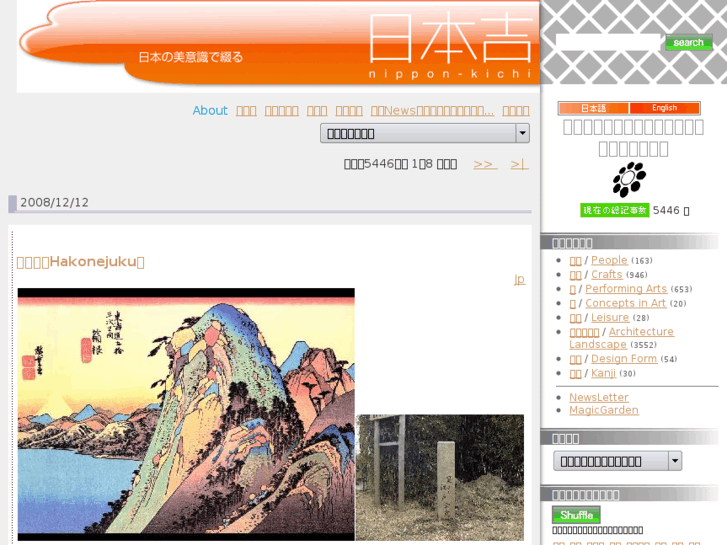Screen dimensions: 727x545
Task: Open the Architecture Landscape category
Action: tap(621, 338)
